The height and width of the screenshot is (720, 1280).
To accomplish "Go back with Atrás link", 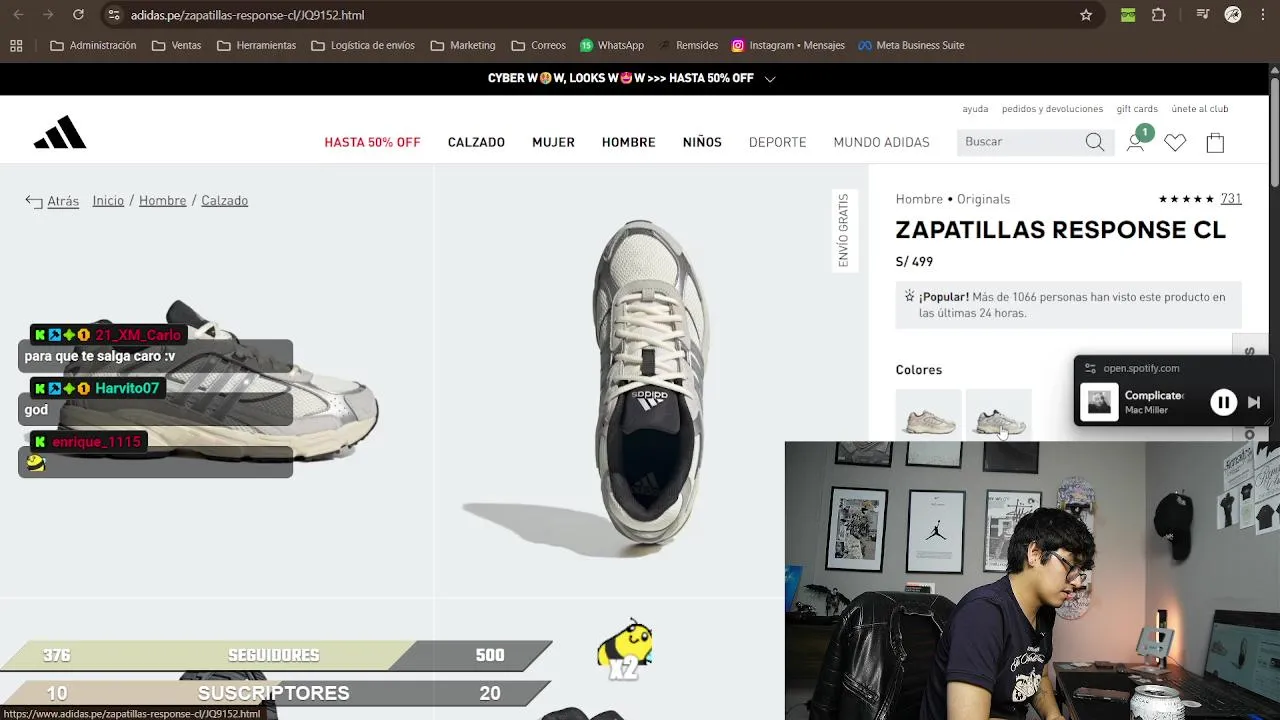I will pyautogui.click(x=52, y=201).
